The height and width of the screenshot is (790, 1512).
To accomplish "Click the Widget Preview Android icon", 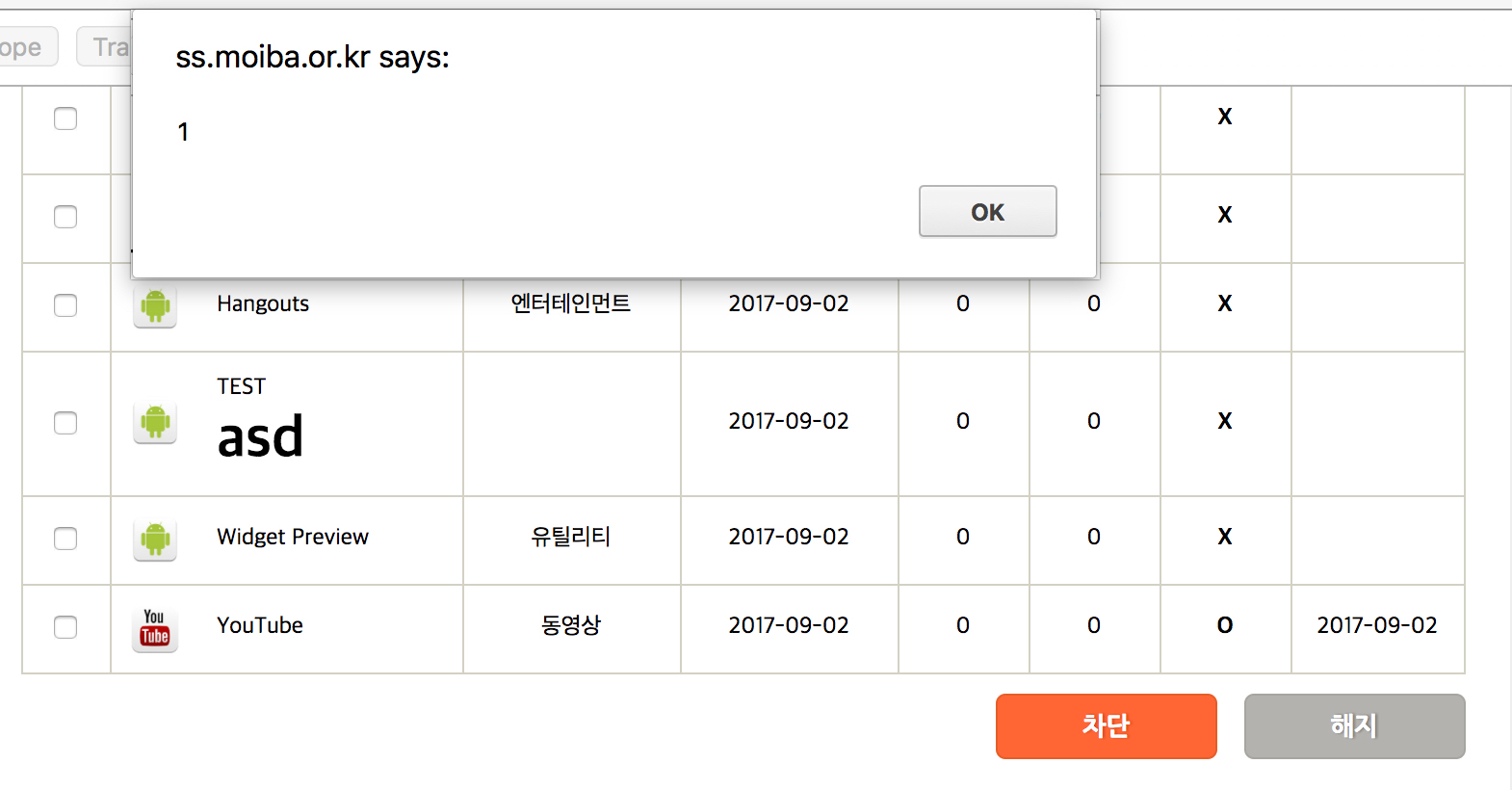I will [155, 539].
